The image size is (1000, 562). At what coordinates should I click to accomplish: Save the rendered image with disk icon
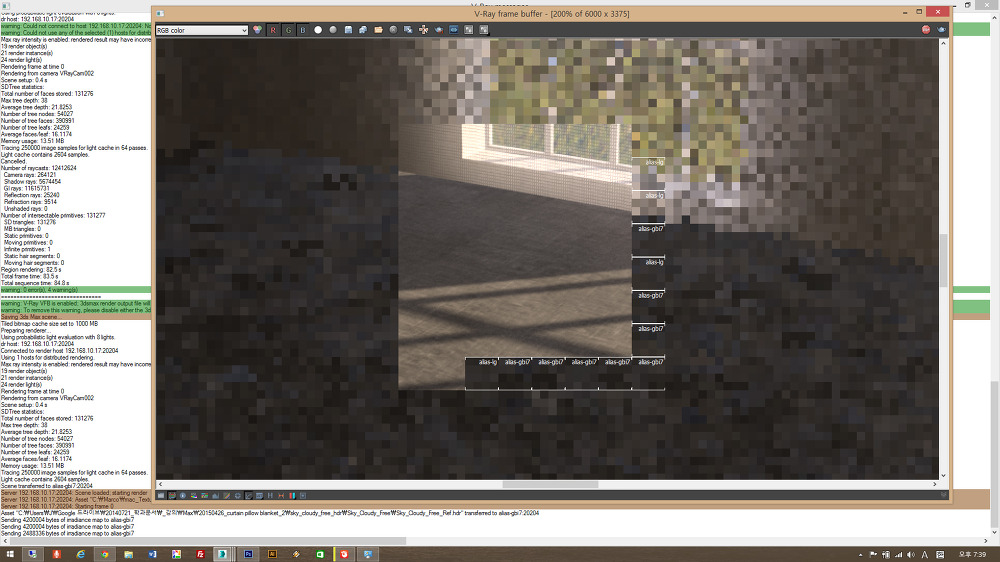(348, 30)
